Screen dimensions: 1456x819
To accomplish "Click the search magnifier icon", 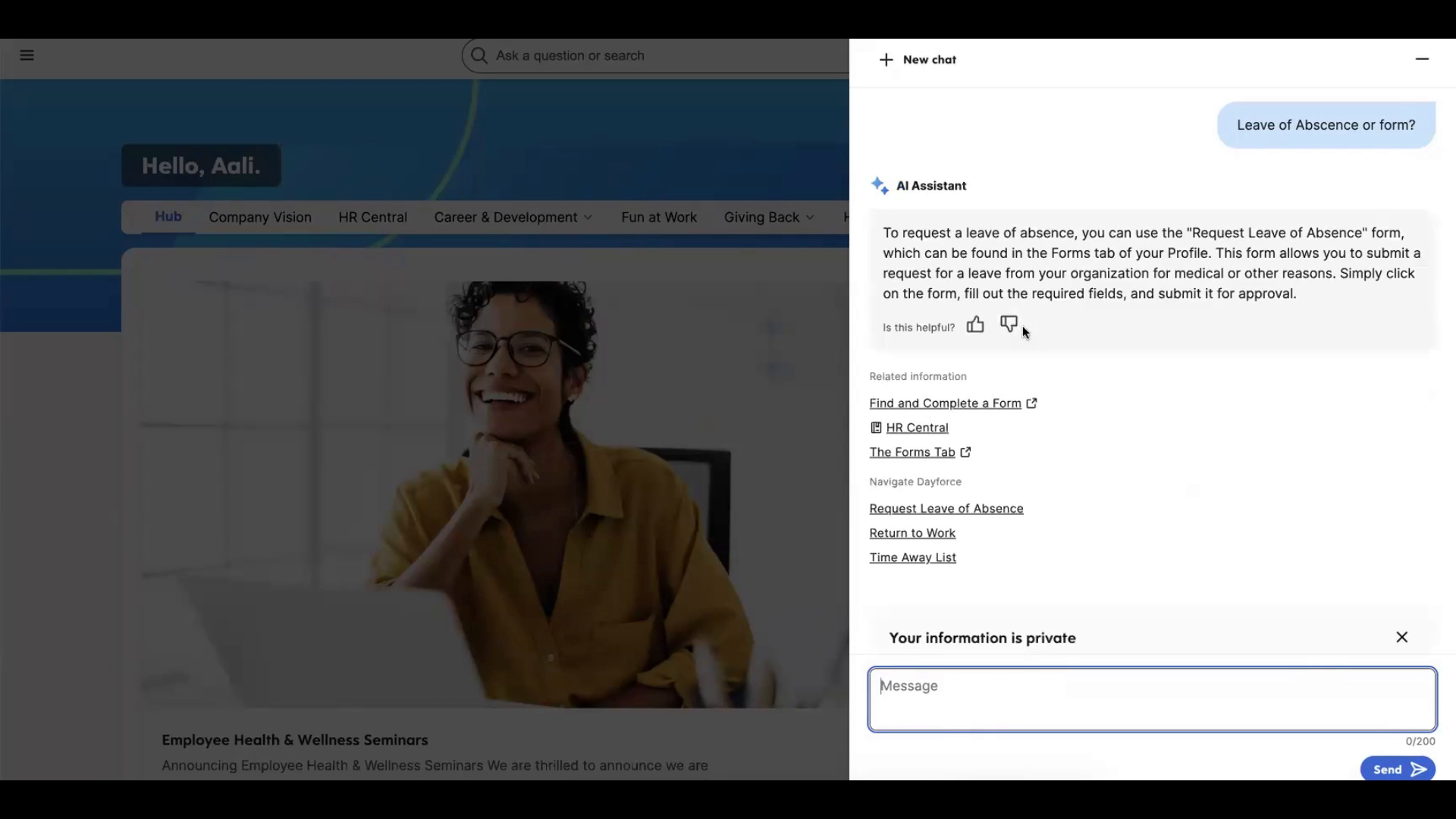I will click(x=479, y=55).
